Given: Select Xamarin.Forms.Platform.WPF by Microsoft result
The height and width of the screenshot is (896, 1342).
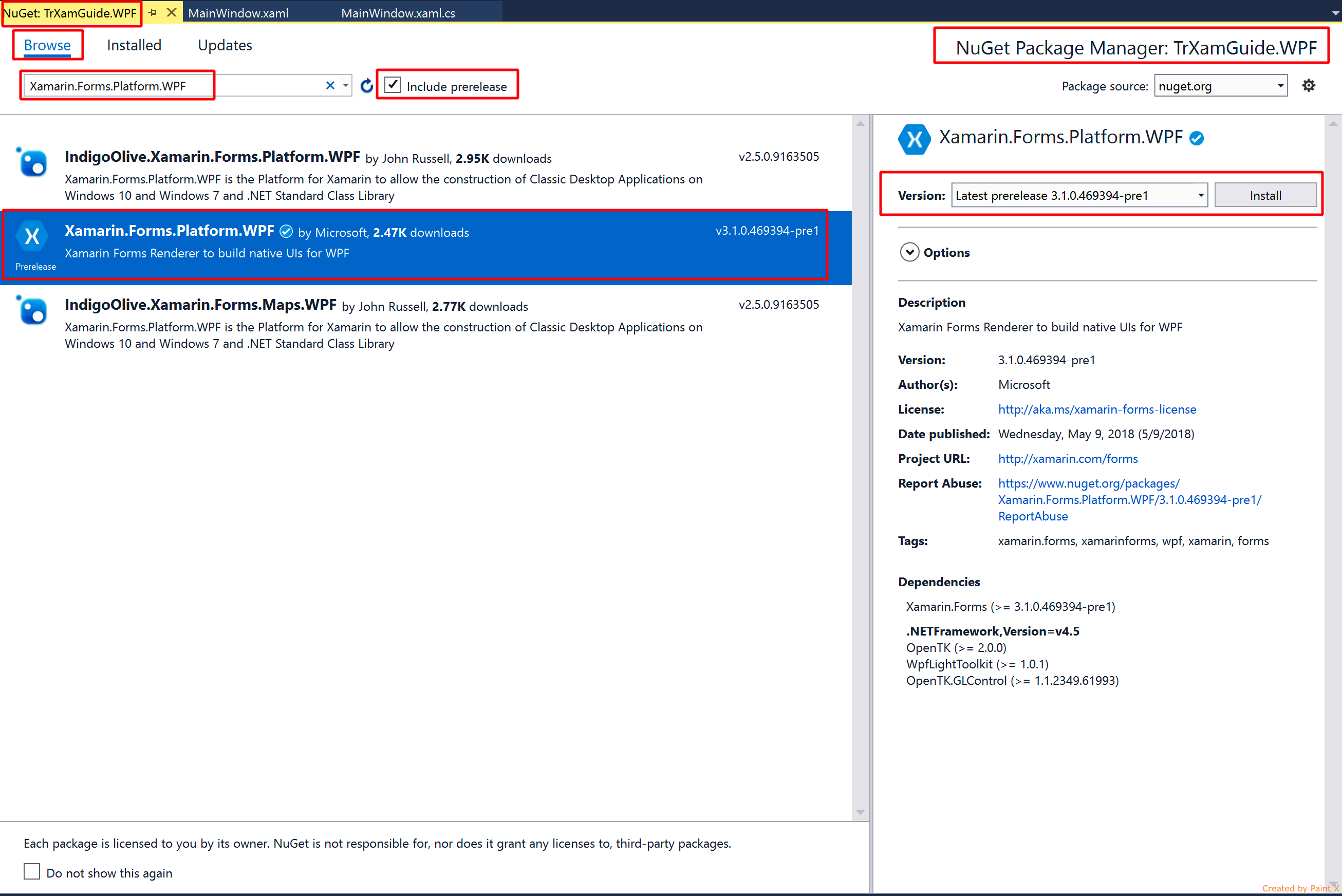Looking at the screenshot, I should pos(425,248).
